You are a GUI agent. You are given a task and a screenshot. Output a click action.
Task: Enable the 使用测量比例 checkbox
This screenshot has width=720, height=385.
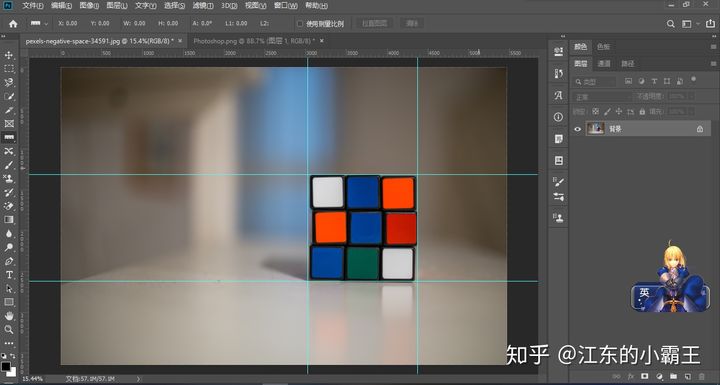(300, 24)
